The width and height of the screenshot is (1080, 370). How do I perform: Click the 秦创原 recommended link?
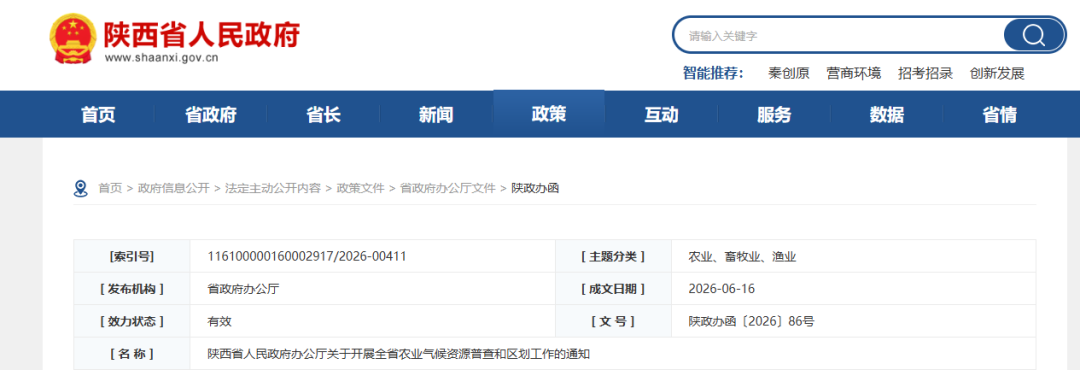[x=789, y=73]
